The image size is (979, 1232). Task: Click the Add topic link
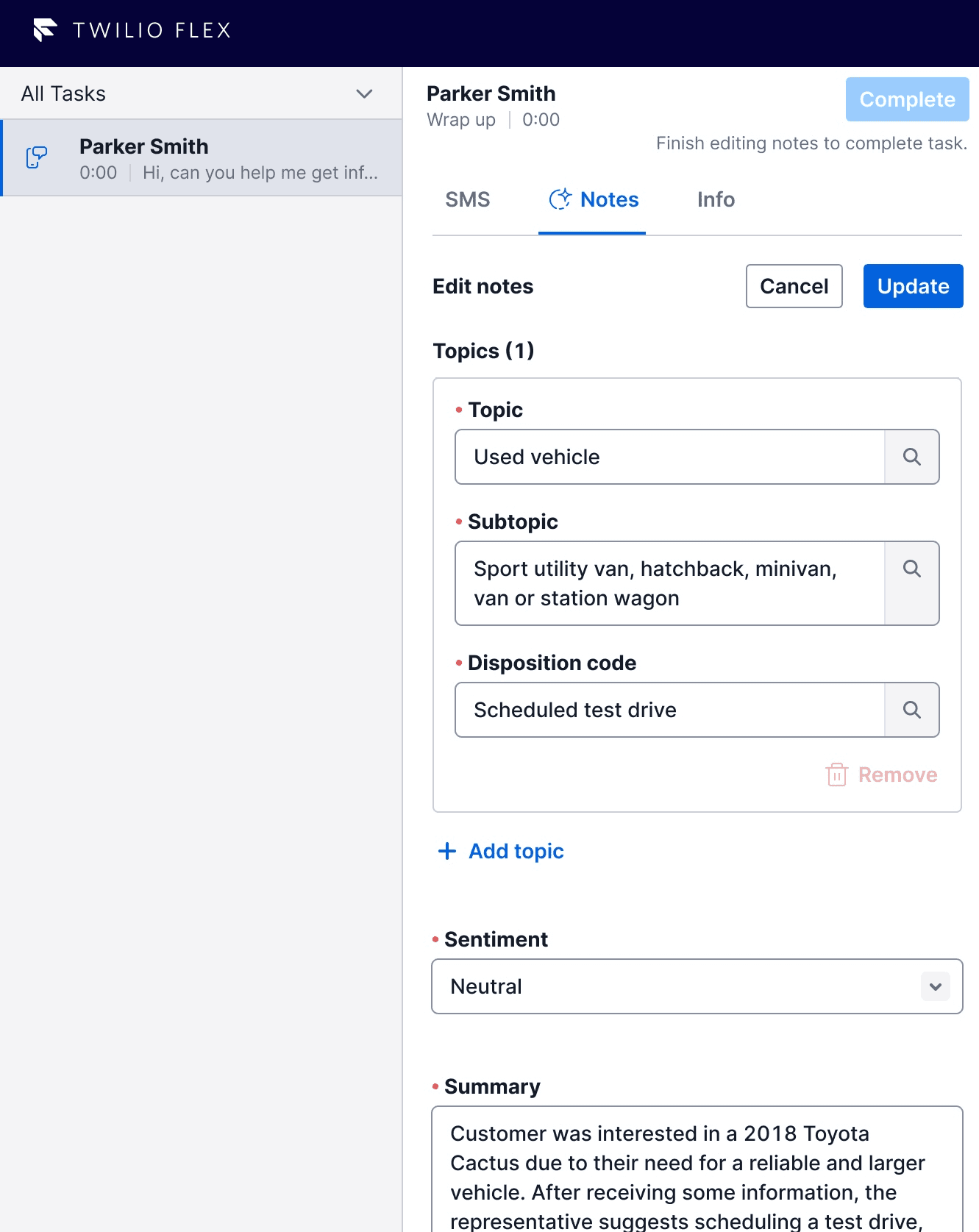(516, 851)
